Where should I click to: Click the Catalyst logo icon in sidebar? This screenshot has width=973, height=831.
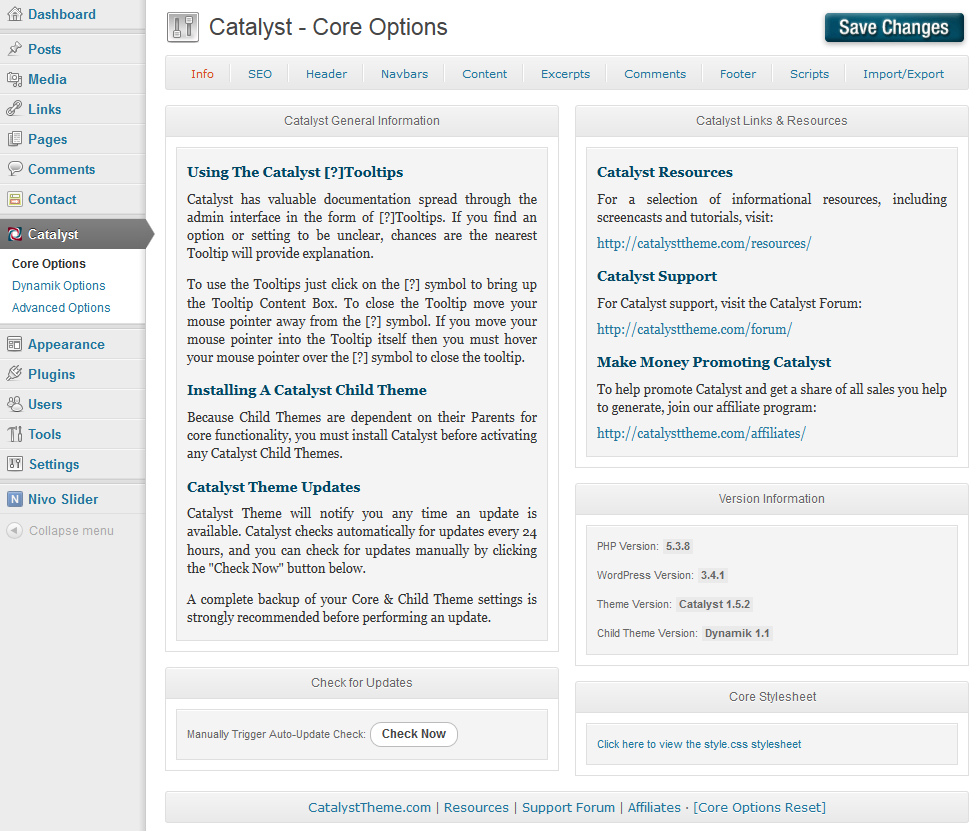(x=14, y=234)
